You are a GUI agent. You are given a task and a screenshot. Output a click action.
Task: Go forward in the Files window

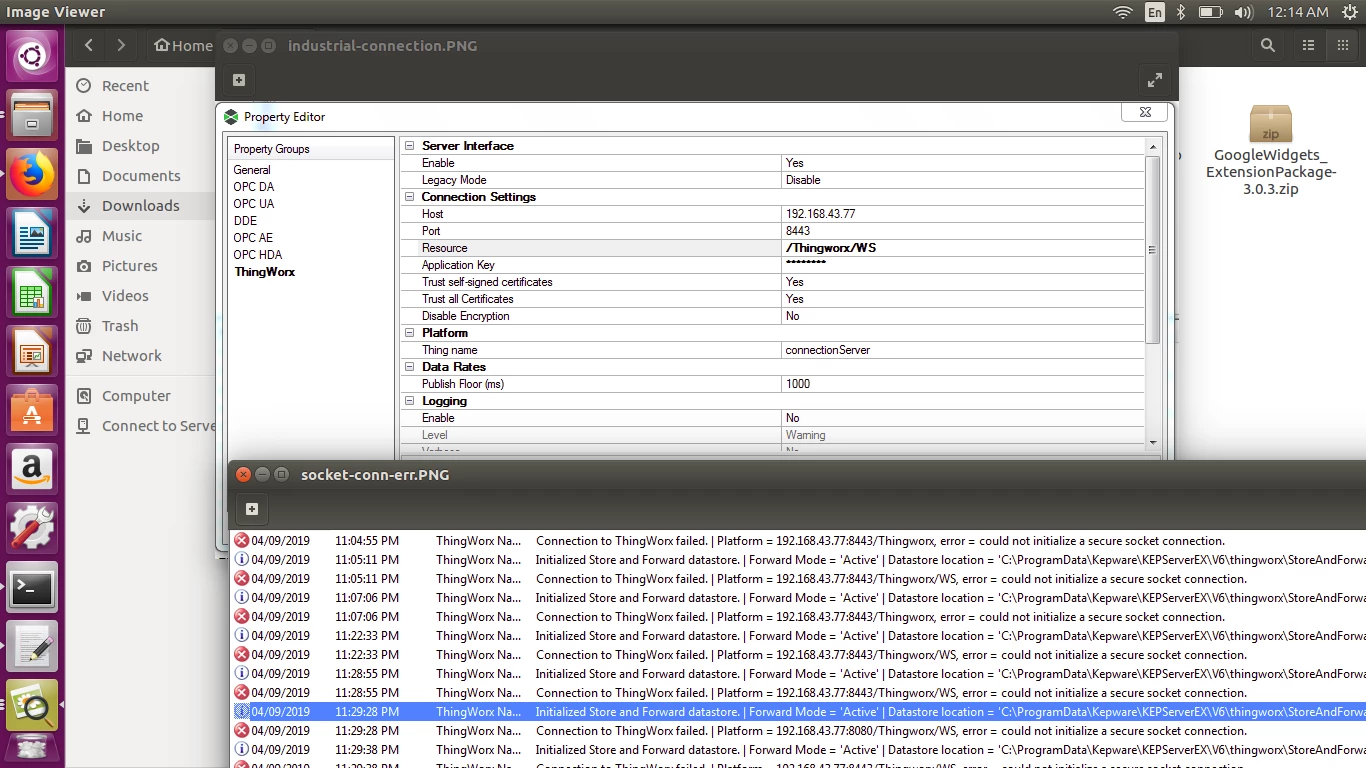point(121,45)
